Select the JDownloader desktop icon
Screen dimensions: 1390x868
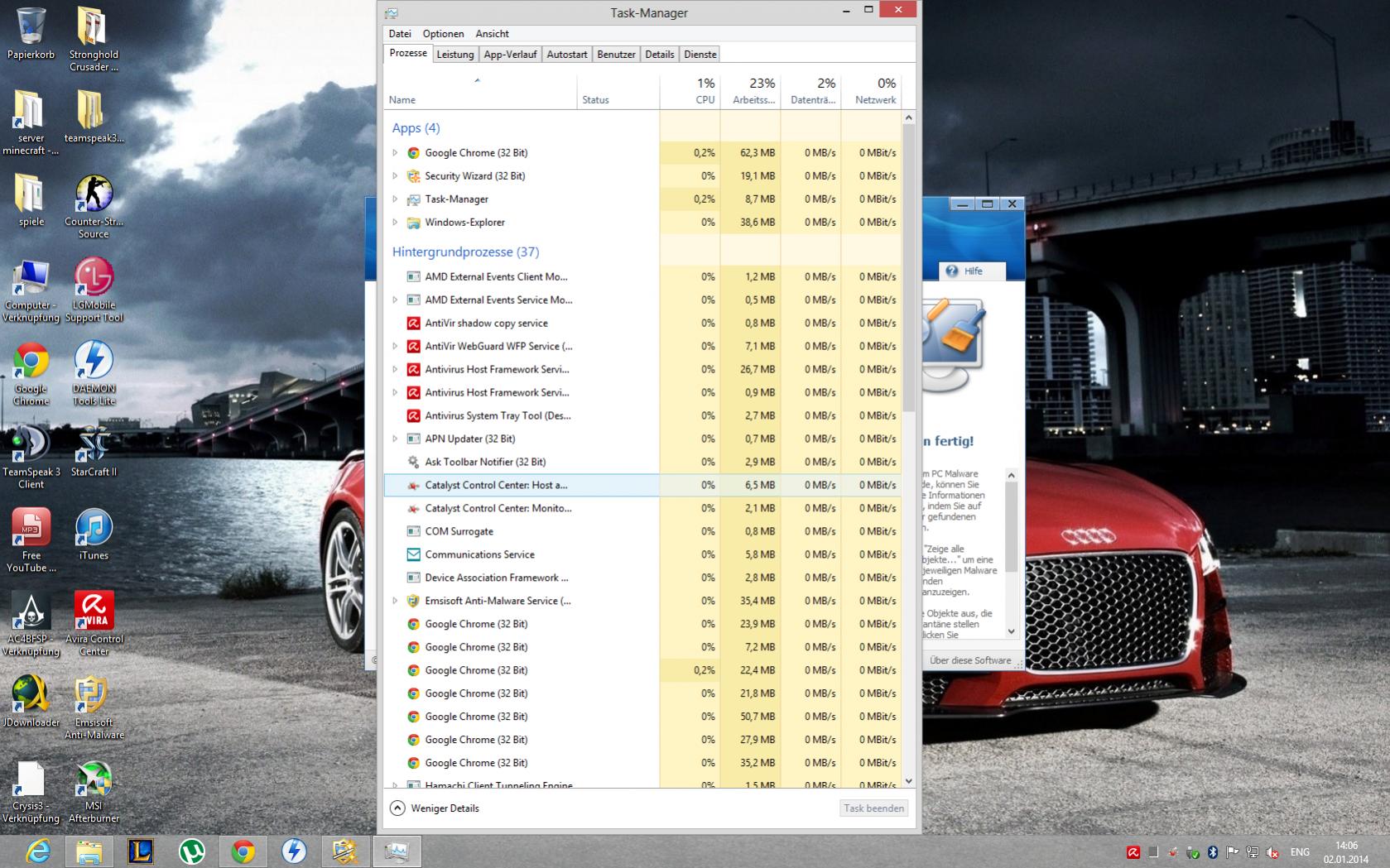click(x=31, y=701)
